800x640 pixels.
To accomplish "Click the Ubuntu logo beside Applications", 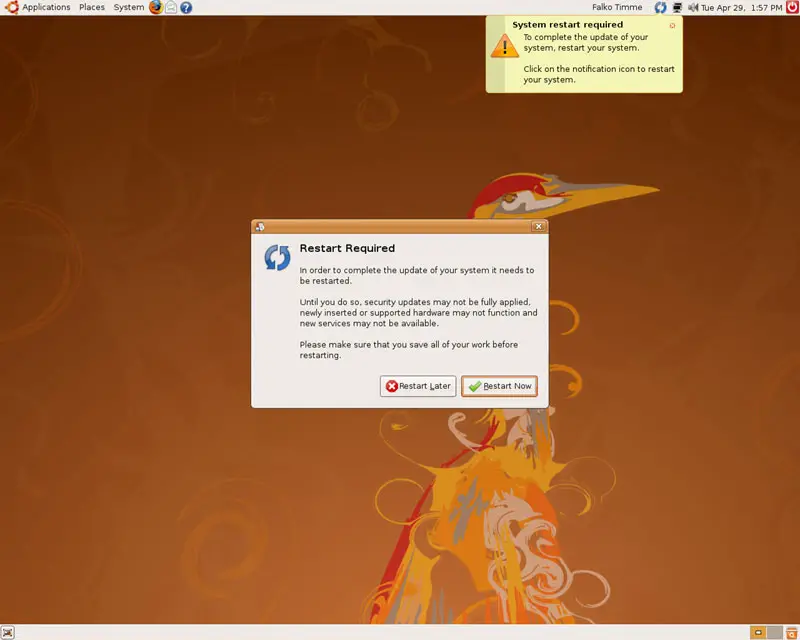I will click(11, 7).
